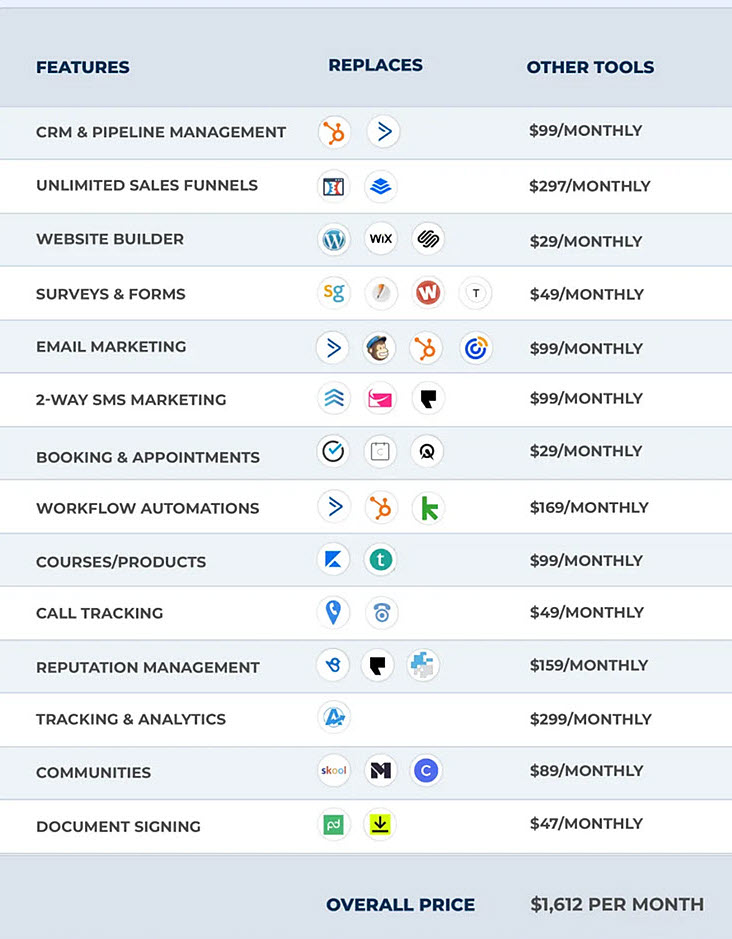Click the Reputation Management feature label
The height and width of the screenshot is (939, 732).
click(148, 667)
